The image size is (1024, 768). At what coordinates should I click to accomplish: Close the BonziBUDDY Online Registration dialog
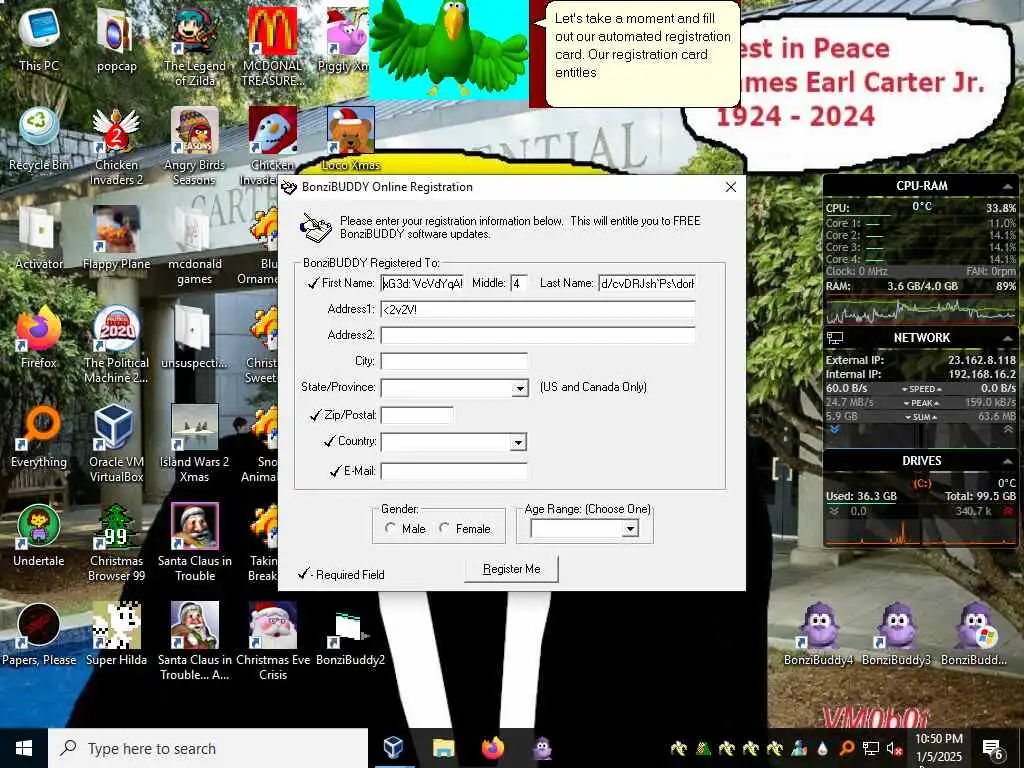click(x=731, y=187)
